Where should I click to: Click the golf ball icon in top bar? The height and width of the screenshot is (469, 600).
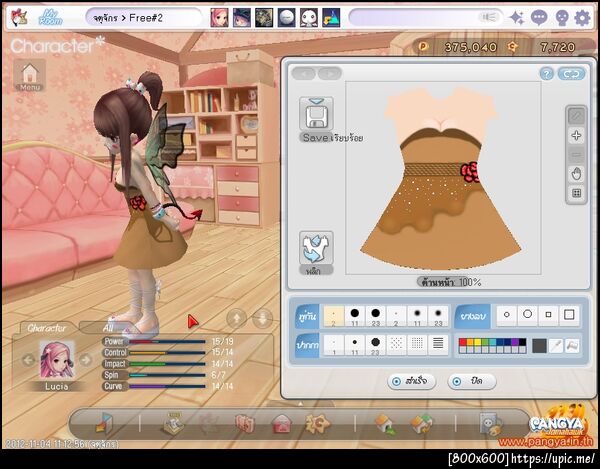[x=287, y=18]
